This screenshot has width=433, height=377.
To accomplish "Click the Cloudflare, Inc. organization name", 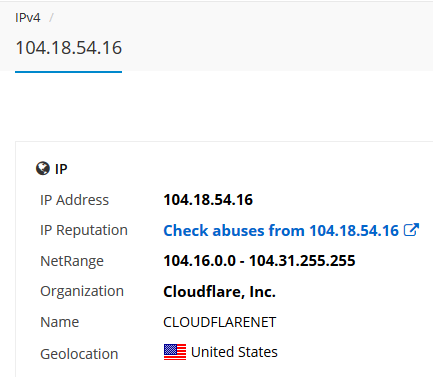I will pos(220,292).
